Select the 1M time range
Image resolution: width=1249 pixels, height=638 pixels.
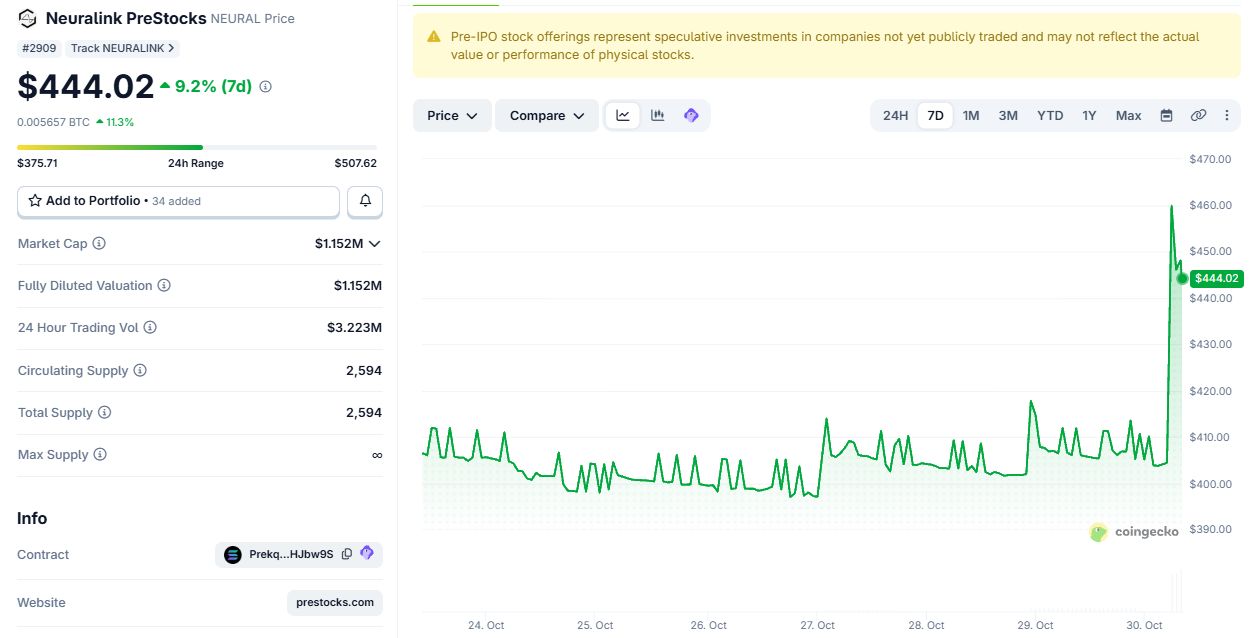tap(971, 116)
